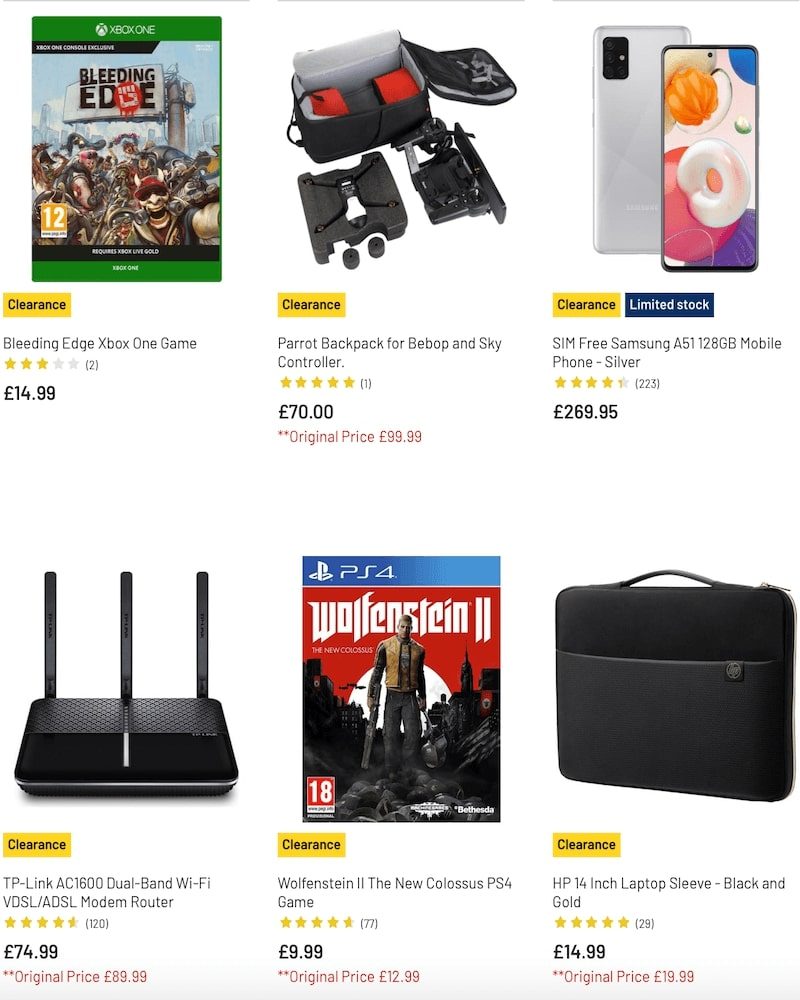The width and height of the screenshot is (800, 1000).
Task: Click the star rating with 29 reviews
Action: [x=604, y=923]
